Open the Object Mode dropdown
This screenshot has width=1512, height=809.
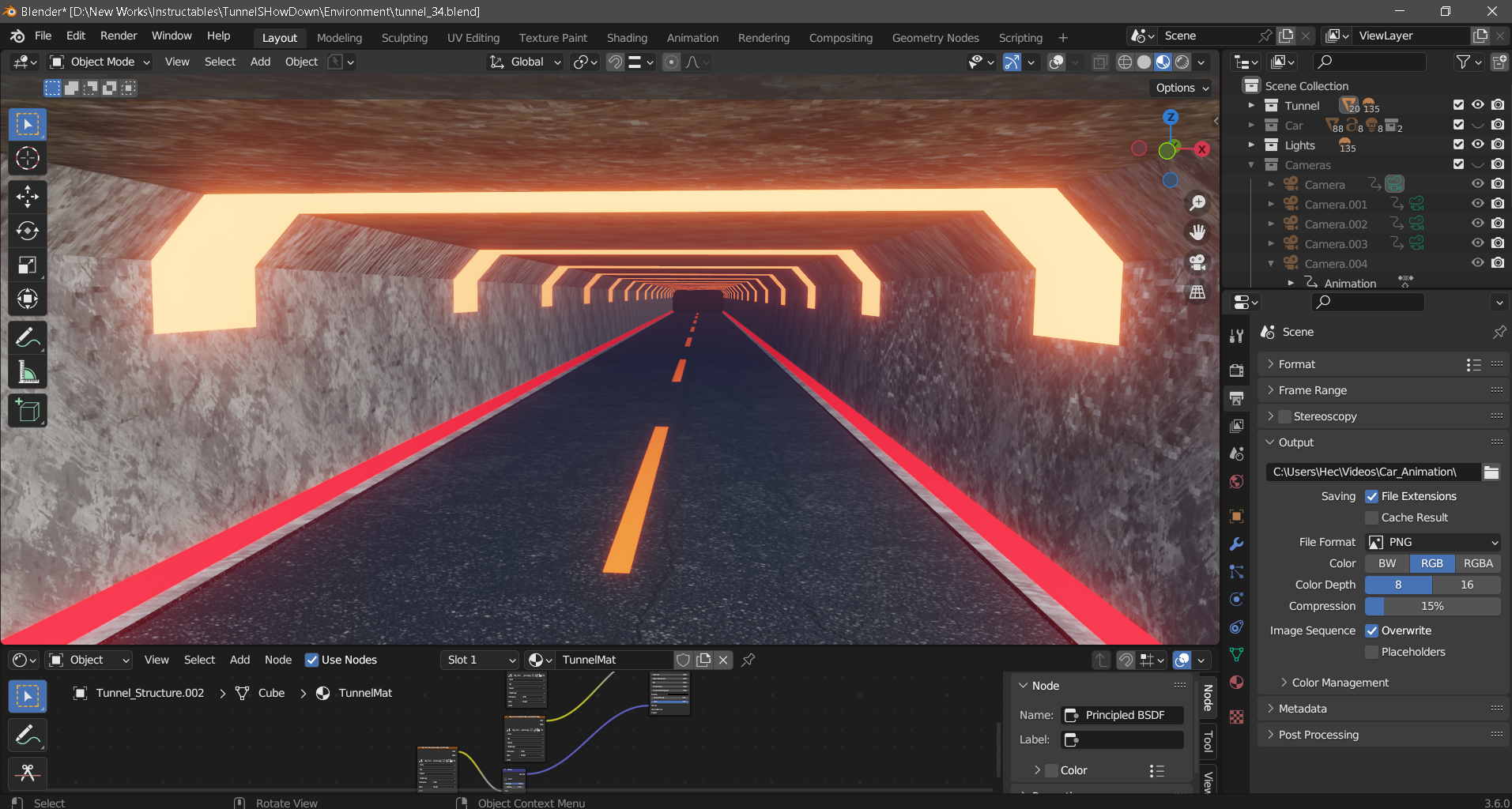[99, 62]
